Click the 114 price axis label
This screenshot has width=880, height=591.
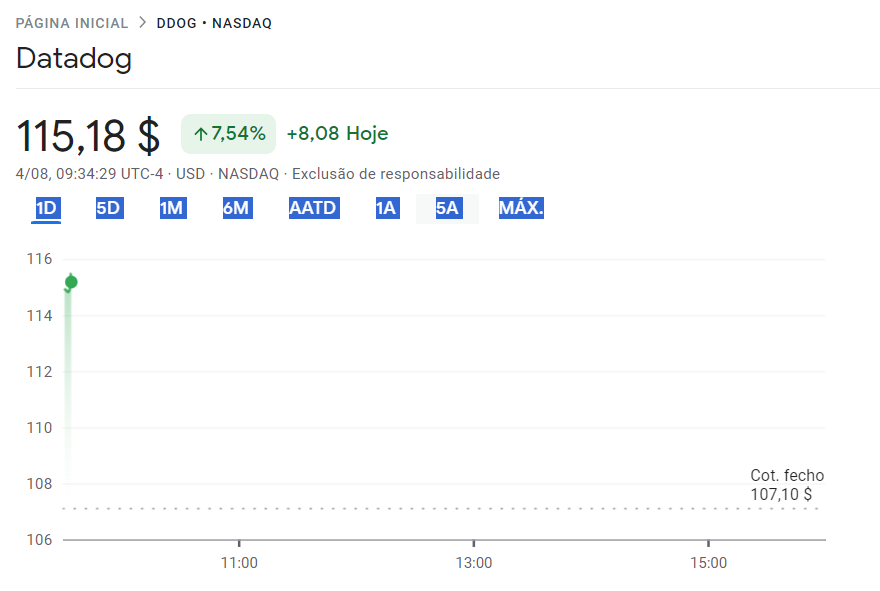39,316
